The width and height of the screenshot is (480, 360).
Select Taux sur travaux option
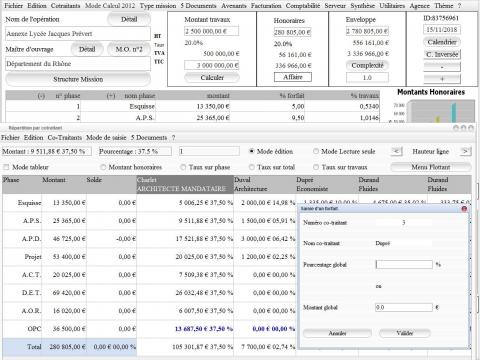(316, 167)
